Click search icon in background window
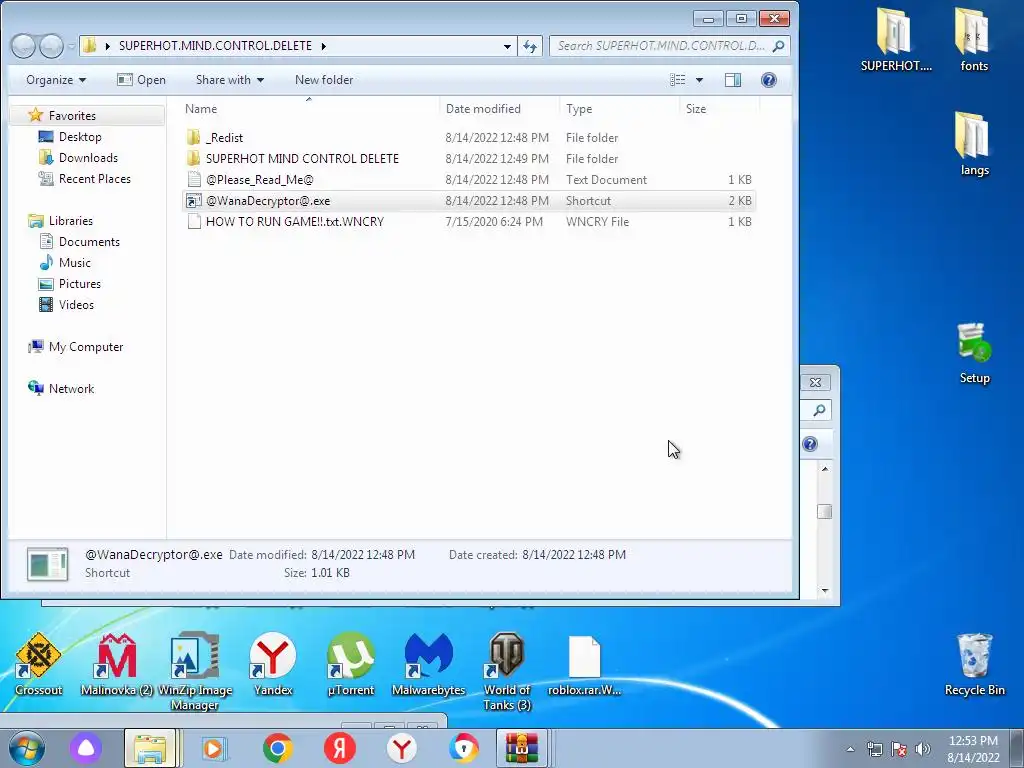Viewport: 1024px width, 768px height. click(x=819, y=410)
